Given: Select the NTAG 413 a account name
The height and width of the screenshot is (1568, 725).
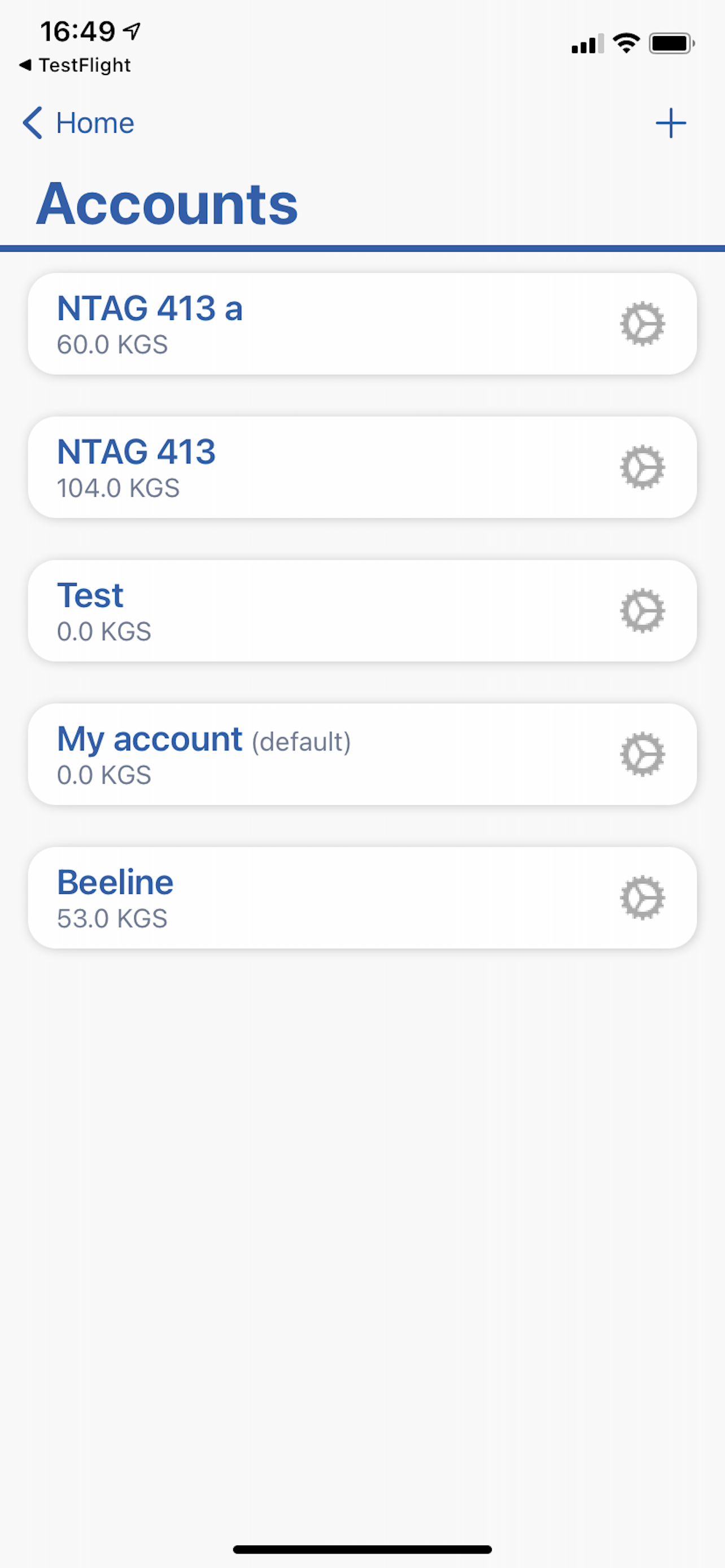Looking at the screenshot, I should [150, 308].
